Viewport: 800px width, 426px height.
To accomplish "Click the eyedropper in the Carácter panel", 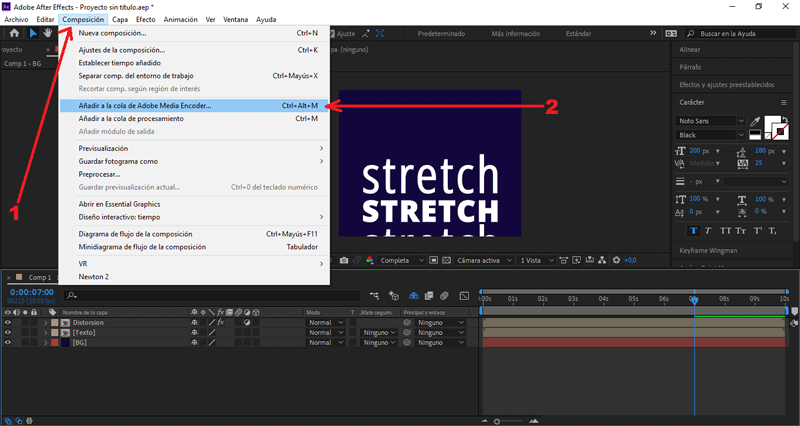I will tap(755, 121).
